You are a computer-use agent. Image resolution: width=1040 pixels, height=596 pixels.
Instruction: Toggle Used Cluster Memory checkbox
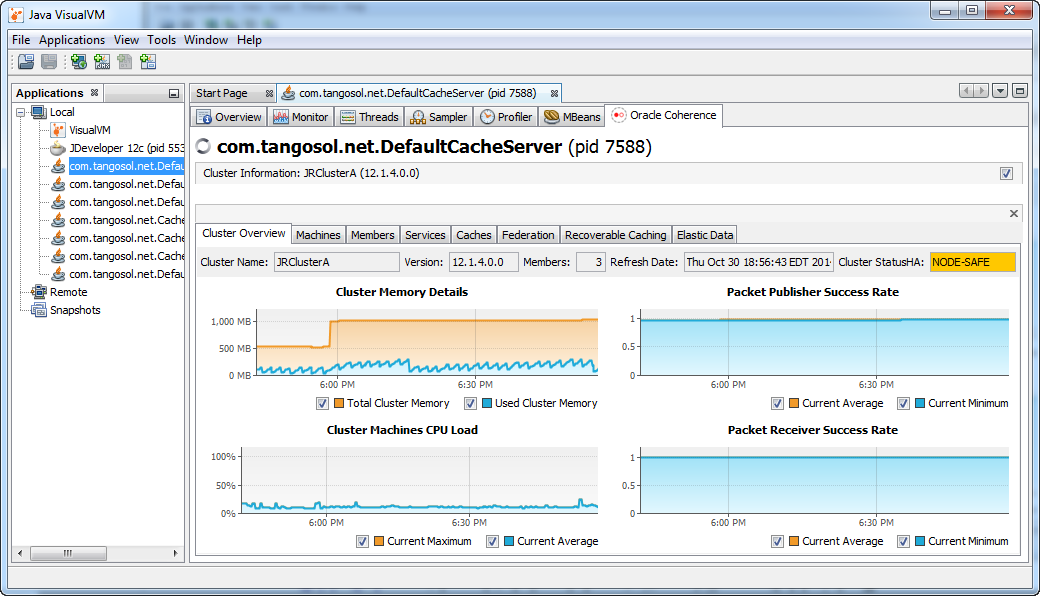click(x=470, y=403)
